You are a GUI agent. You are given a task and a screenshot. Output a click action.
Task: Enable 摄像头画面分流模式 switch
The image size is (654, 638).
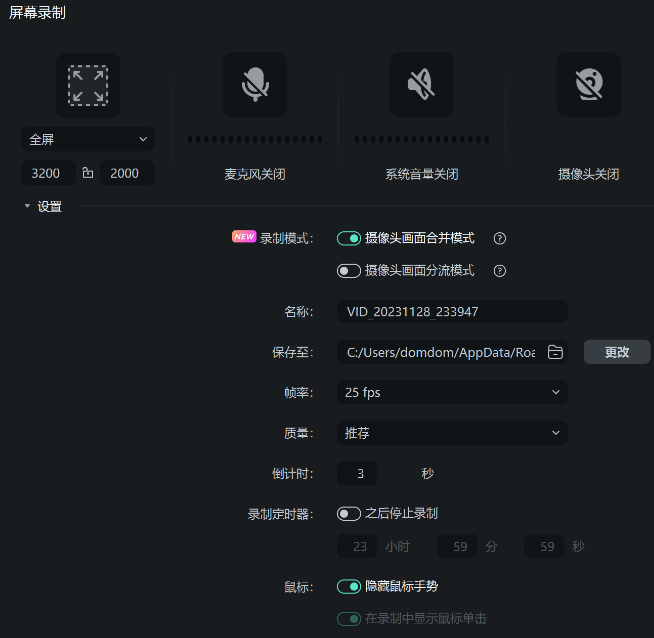point(349,271)
